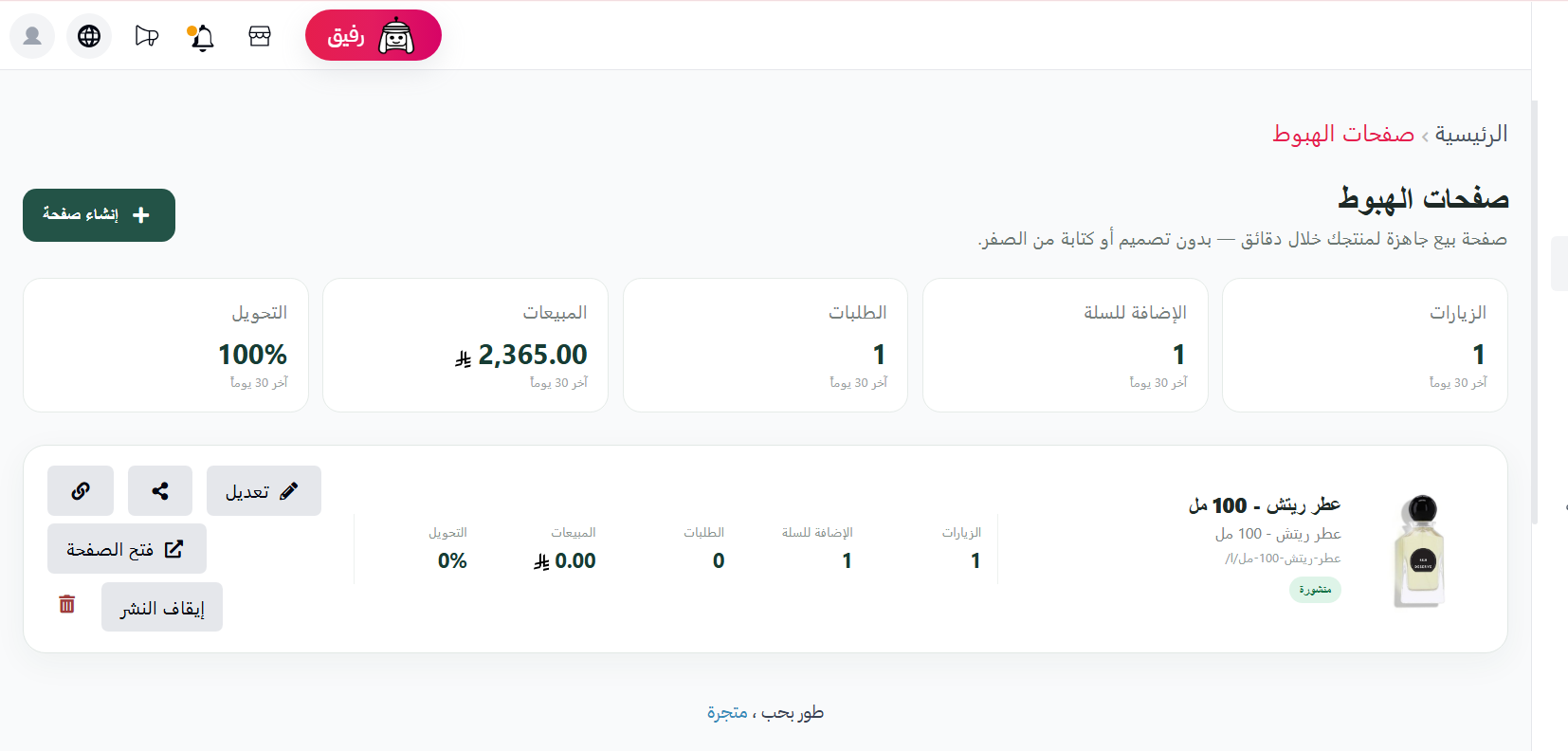Viewport: 1568px width, 751px height.
Task: Follow the متجرة footer link
Action: [727, 712]
